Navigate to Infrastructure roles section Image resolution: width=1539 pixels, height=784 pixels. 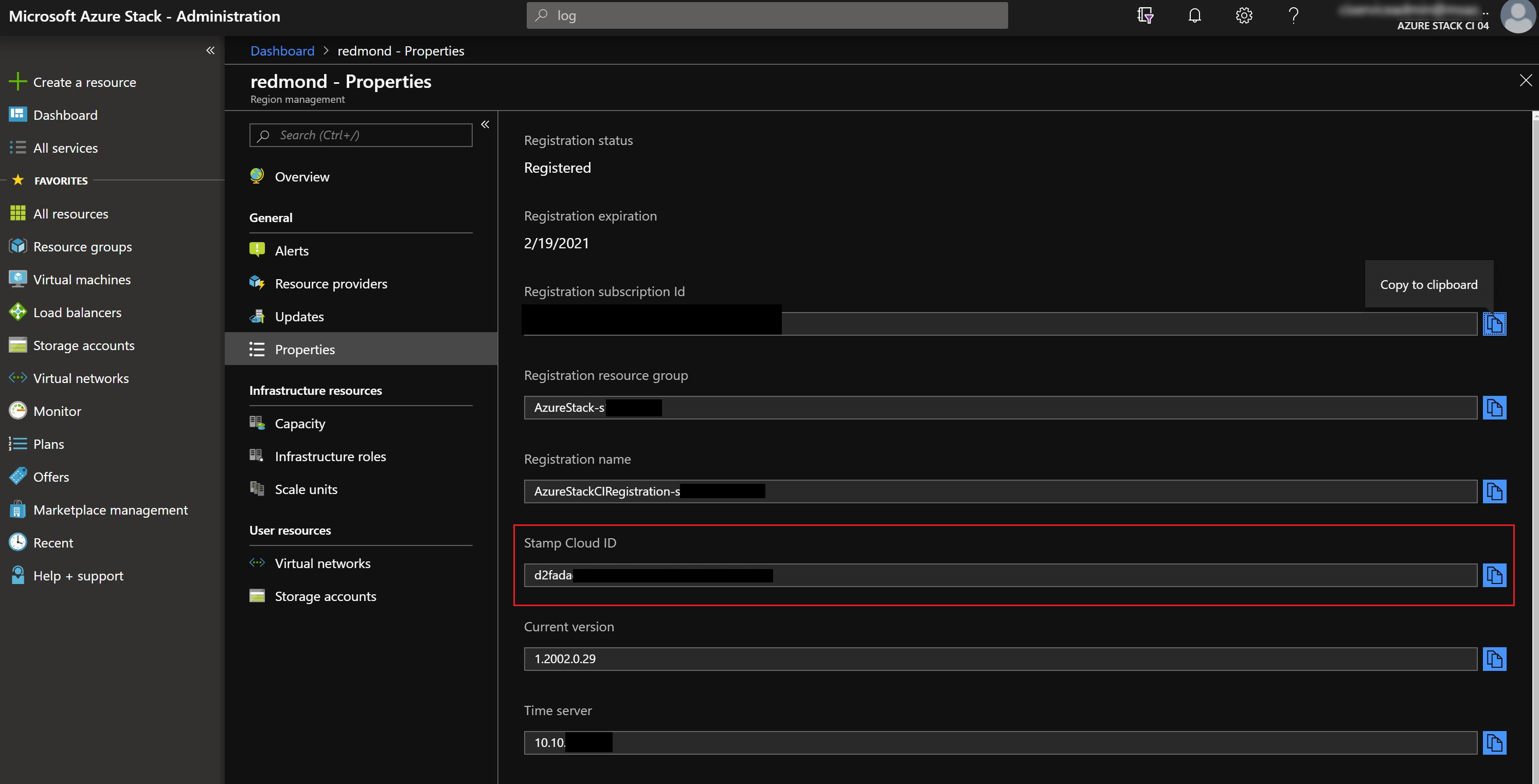[x=330, y=455]
